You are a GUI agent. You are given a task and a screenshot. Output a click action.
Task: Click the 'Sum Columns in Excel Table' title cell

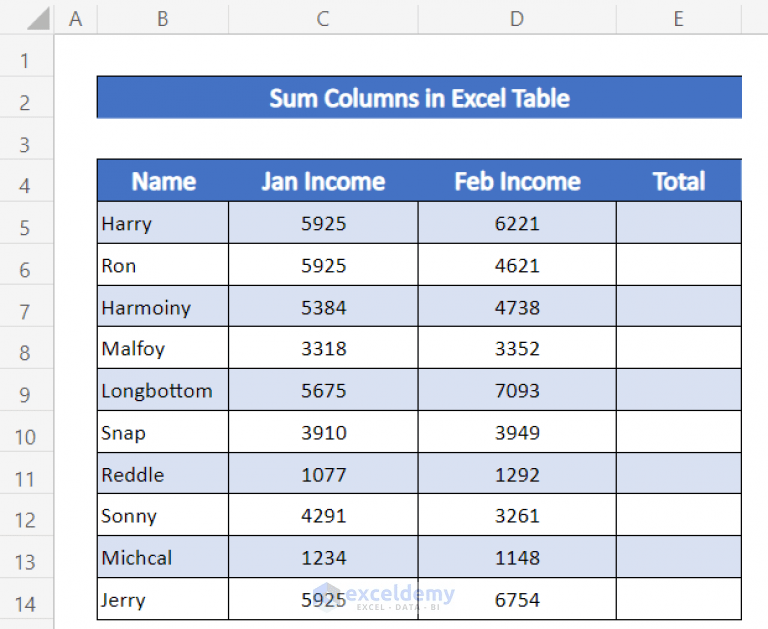(419, 97)
